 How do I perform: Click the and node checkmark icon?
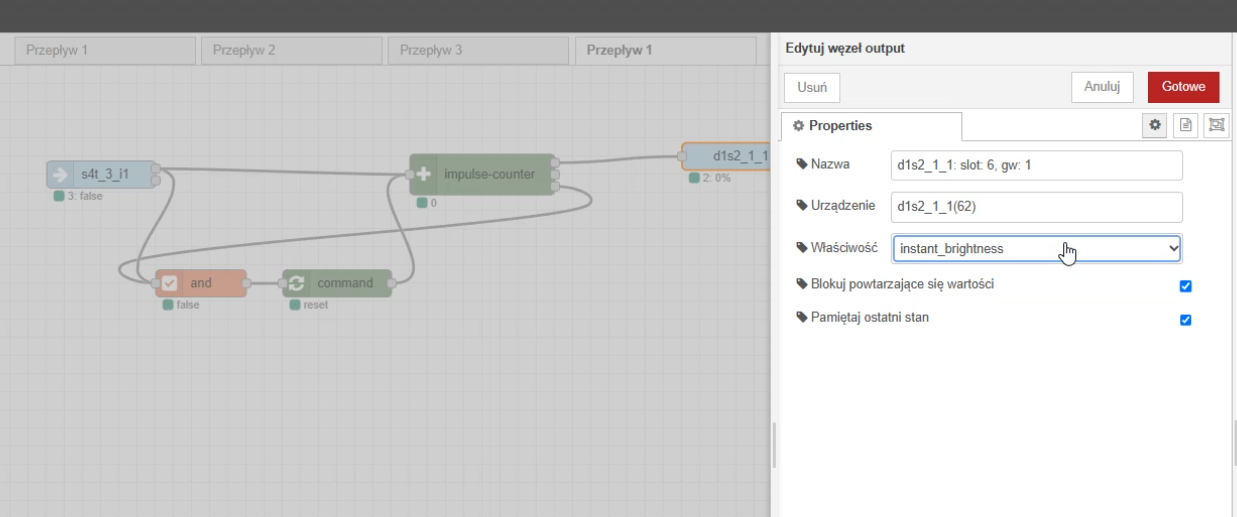point(169,283)
